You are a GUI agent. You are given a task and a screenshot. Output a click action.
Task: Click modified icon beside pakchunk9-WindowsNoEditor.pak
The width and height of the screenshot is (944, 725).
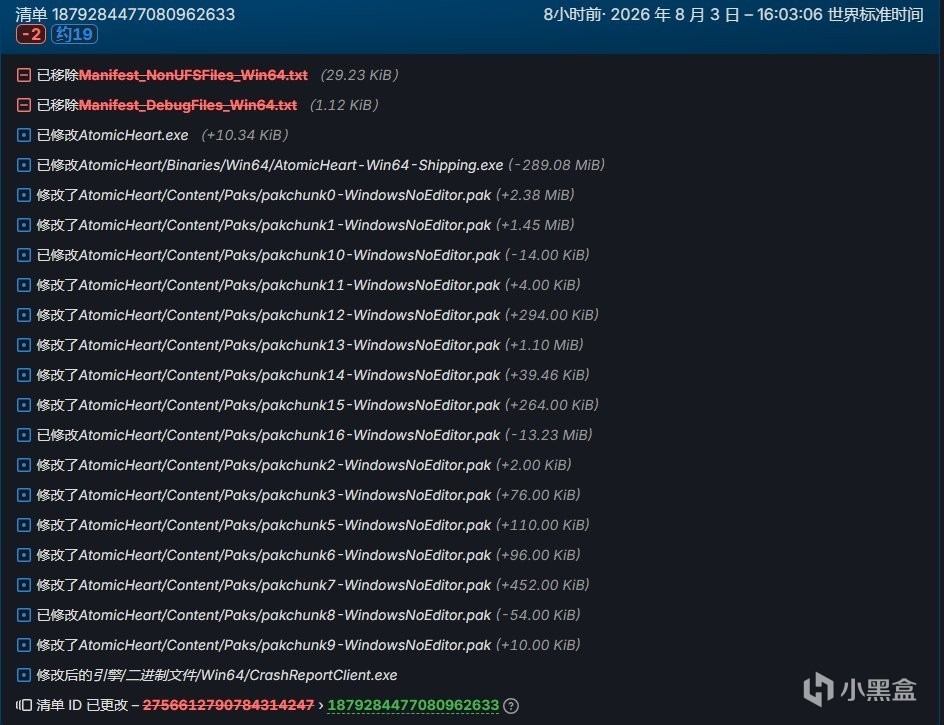click(24, 645)
